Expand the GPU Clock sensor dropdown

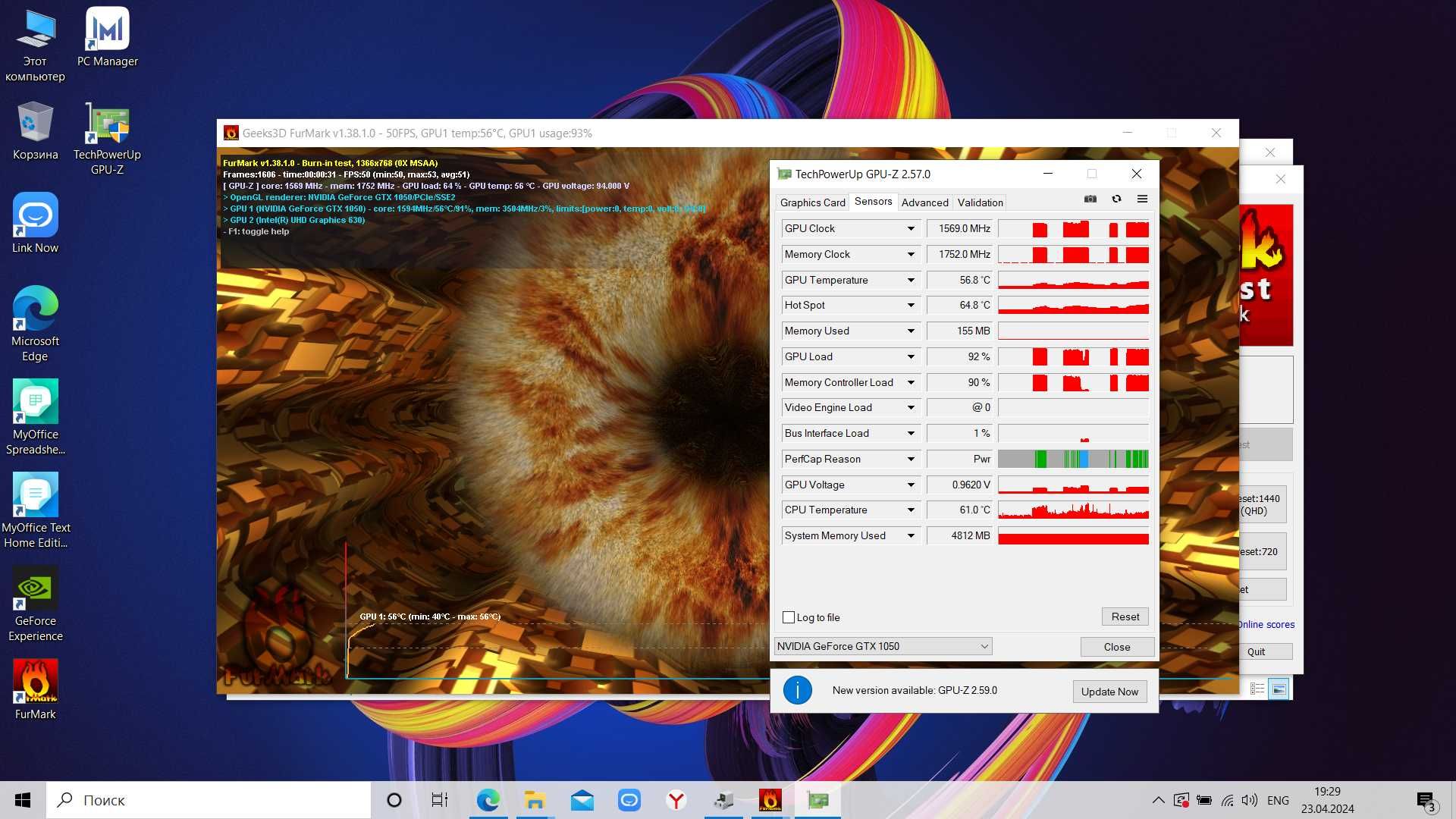(911, 228)
